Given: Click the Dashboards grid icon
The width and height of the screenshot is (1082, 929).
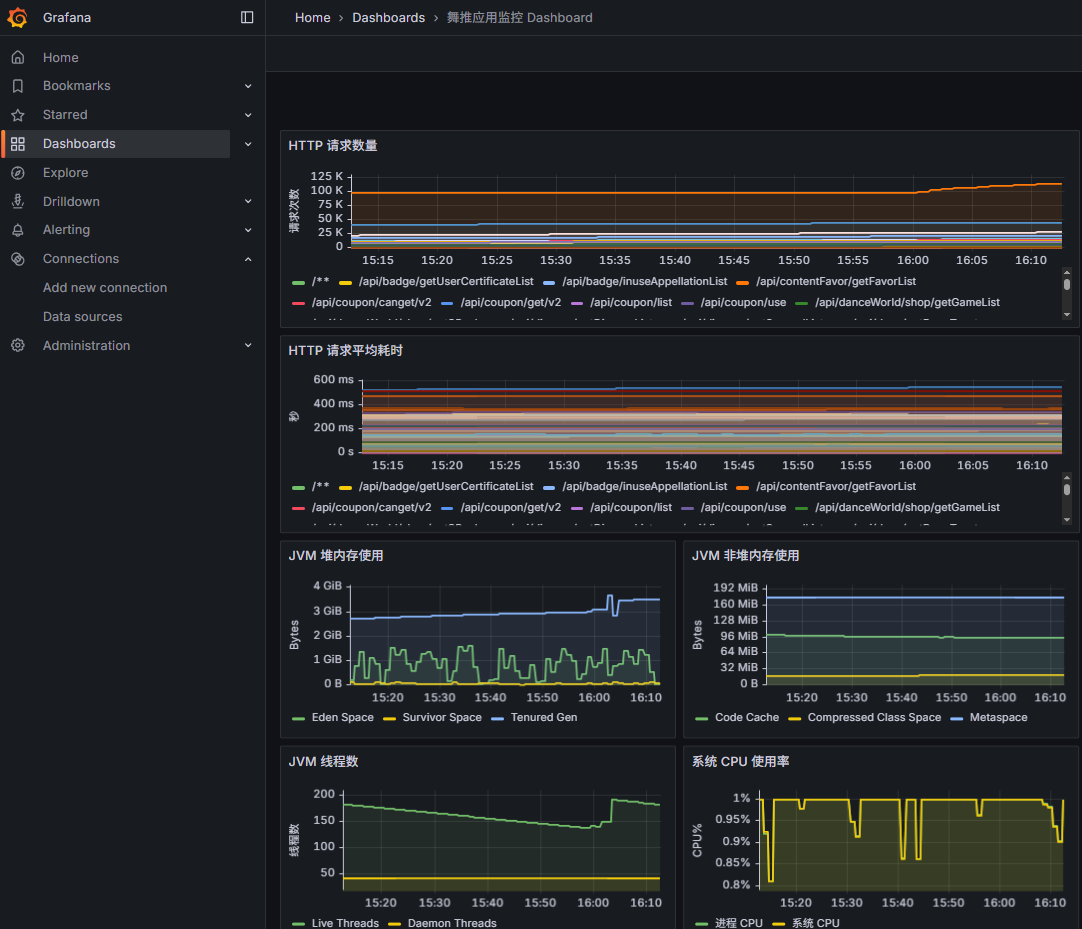Looking at the screenshot, I should click(x=18, y=144).
